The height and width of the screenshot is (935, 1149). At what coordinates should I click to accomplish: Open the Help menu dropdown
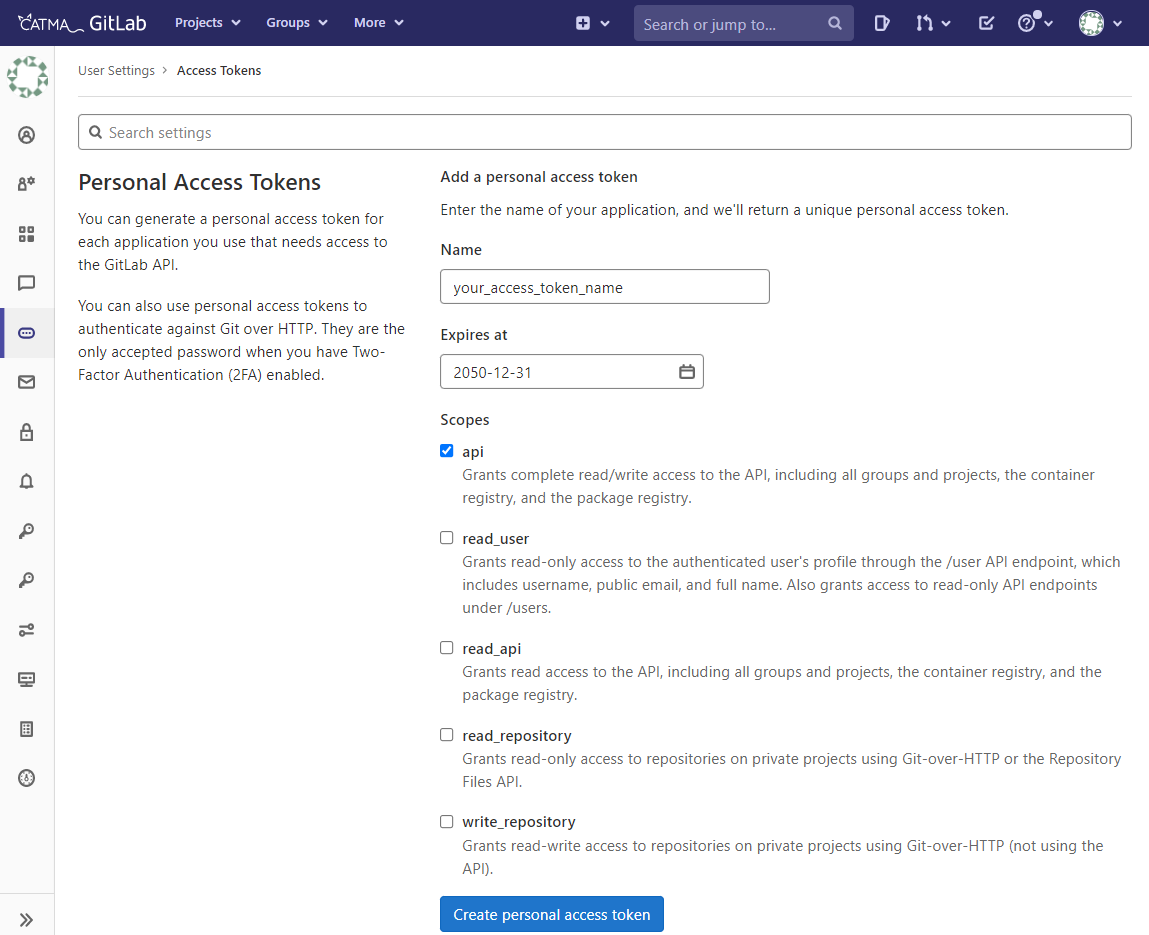pyautogui.click(x=1035, y=23)
